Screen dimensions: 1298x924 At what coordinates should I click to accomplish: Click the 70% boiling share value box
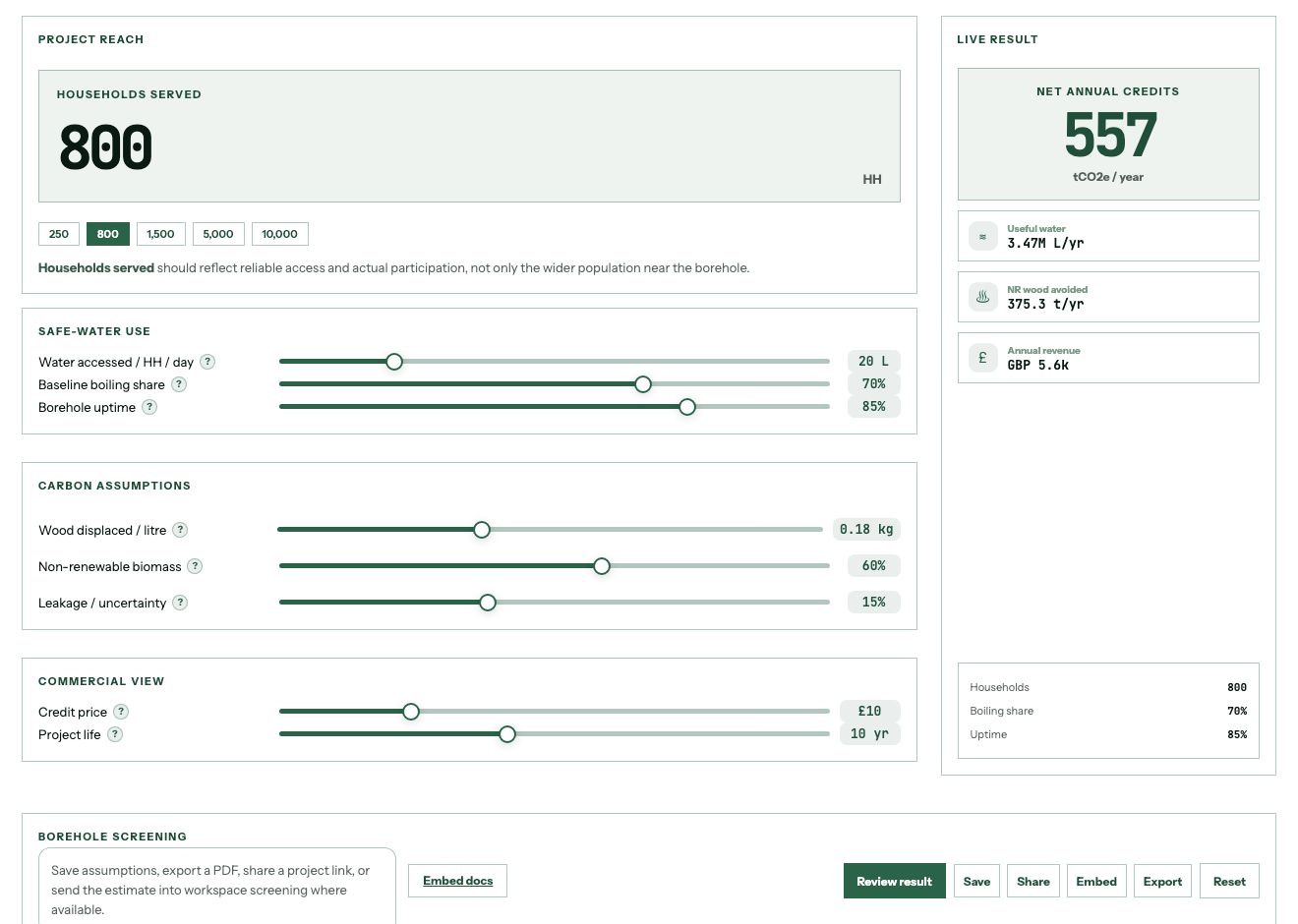tap(874, 384)
